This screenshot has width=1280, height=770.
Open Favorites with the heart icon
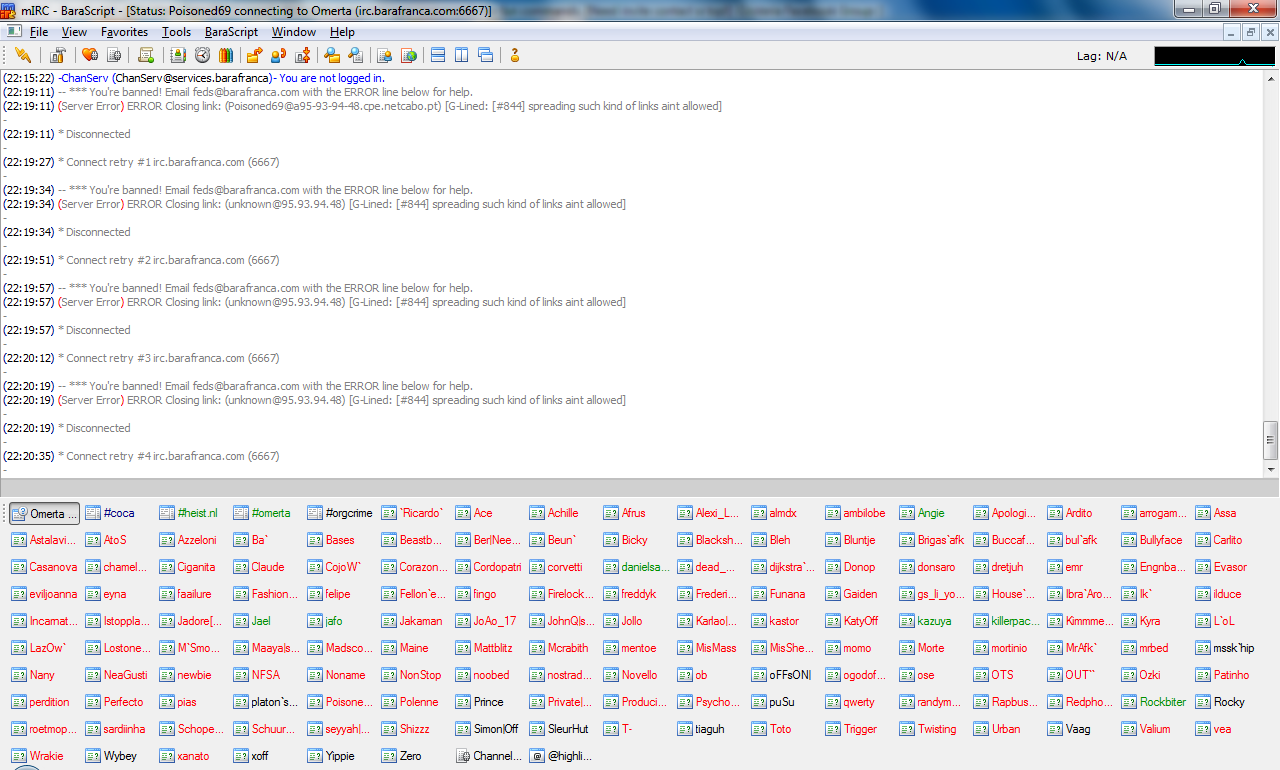click(90, 55)
